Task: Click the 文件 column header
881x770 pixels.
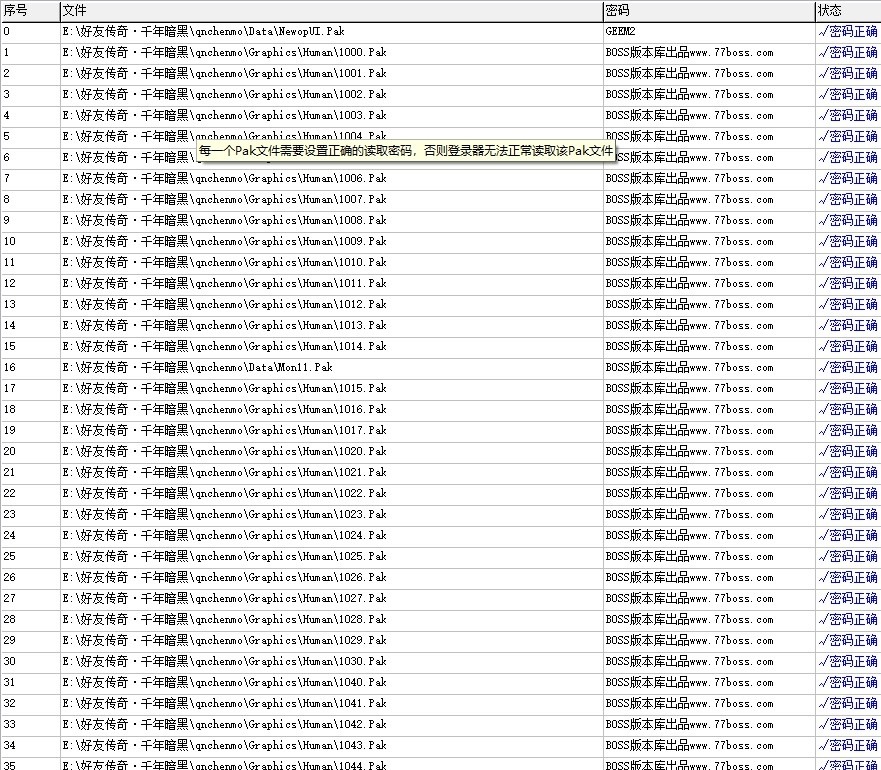Action: pos(331,11)
